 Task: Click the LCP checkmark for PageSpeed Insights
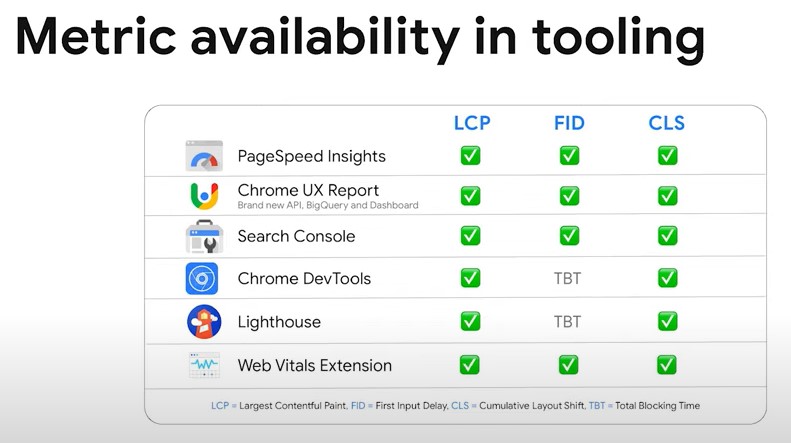(470, 156)
